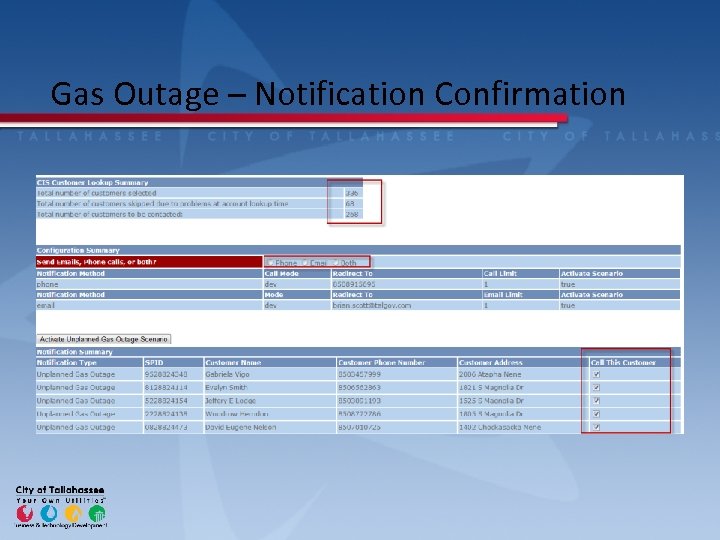Click the City of Tallahassee logo text
720x540 pixels.
pos(60,489)
